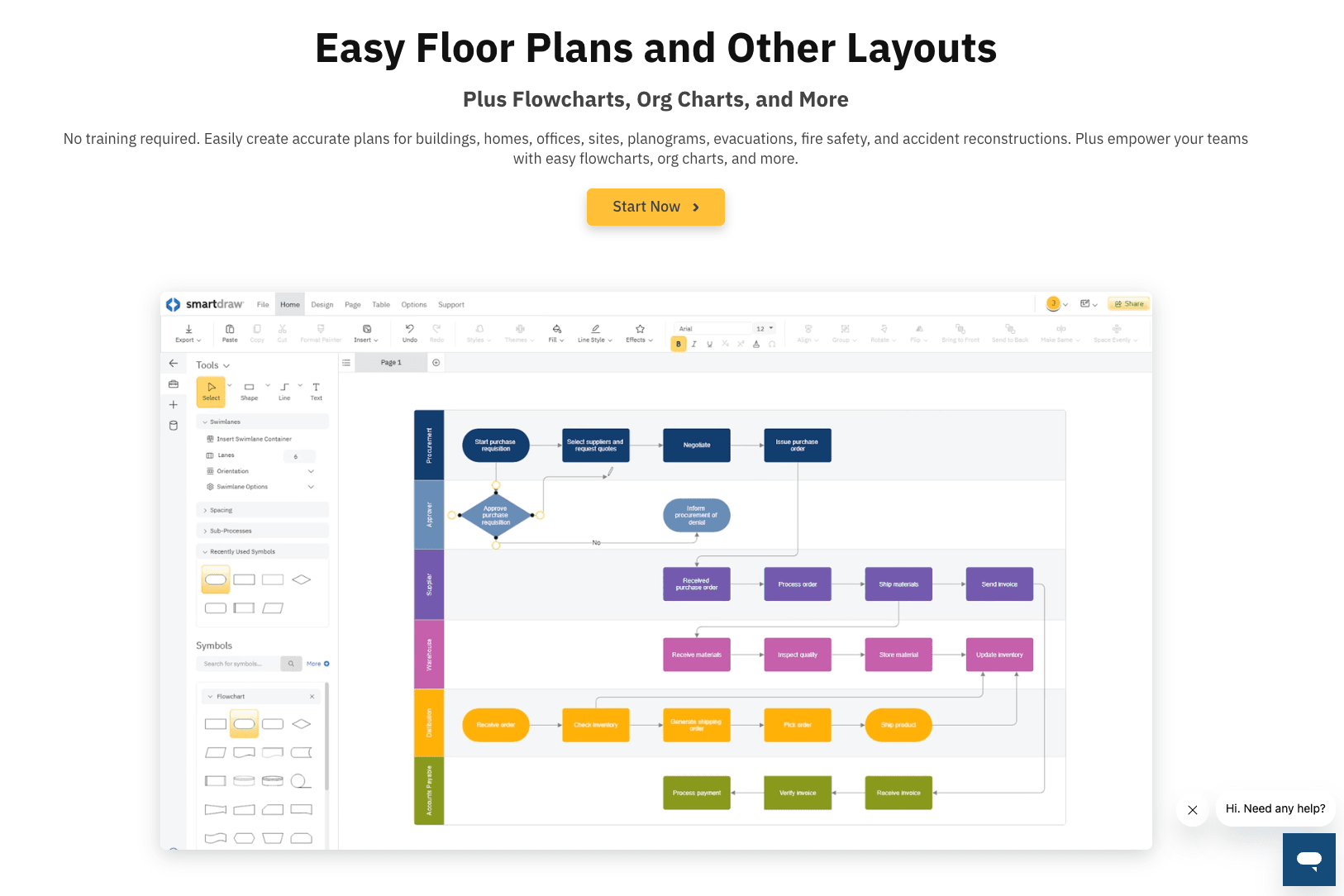This screenshot has width=1344, height=896.
Task: Close the chat help popup
Action: pyautogui.click(x=1193, y=810)
